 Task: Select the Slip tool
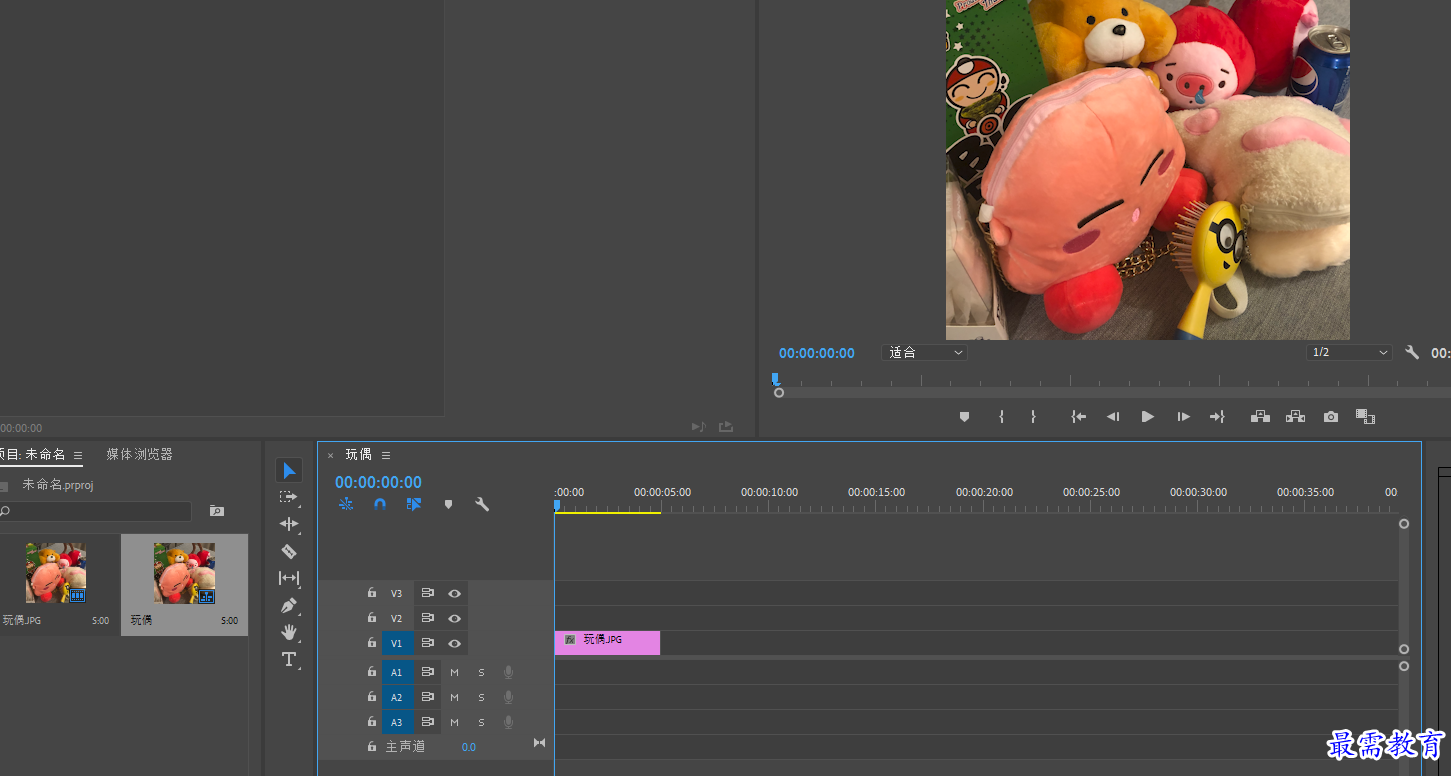[289, 578]
